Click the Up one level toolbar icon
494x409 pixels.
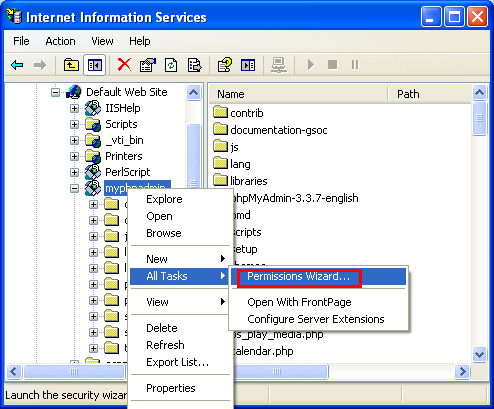71,65
